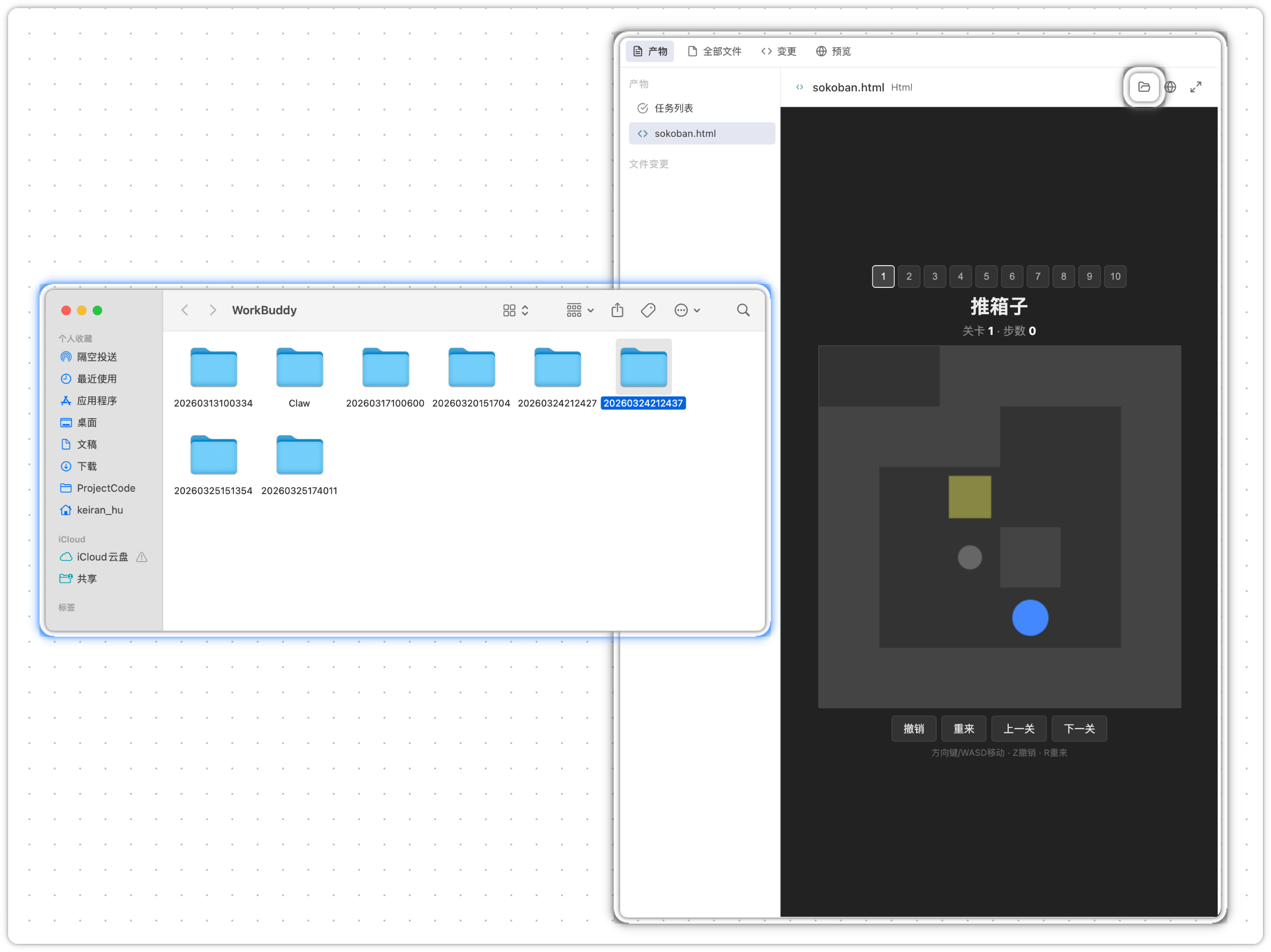The image size is (1271, 952).
Task: Switch to the 预览 tab
Action: pyautogui.click(x=833, y=52)
